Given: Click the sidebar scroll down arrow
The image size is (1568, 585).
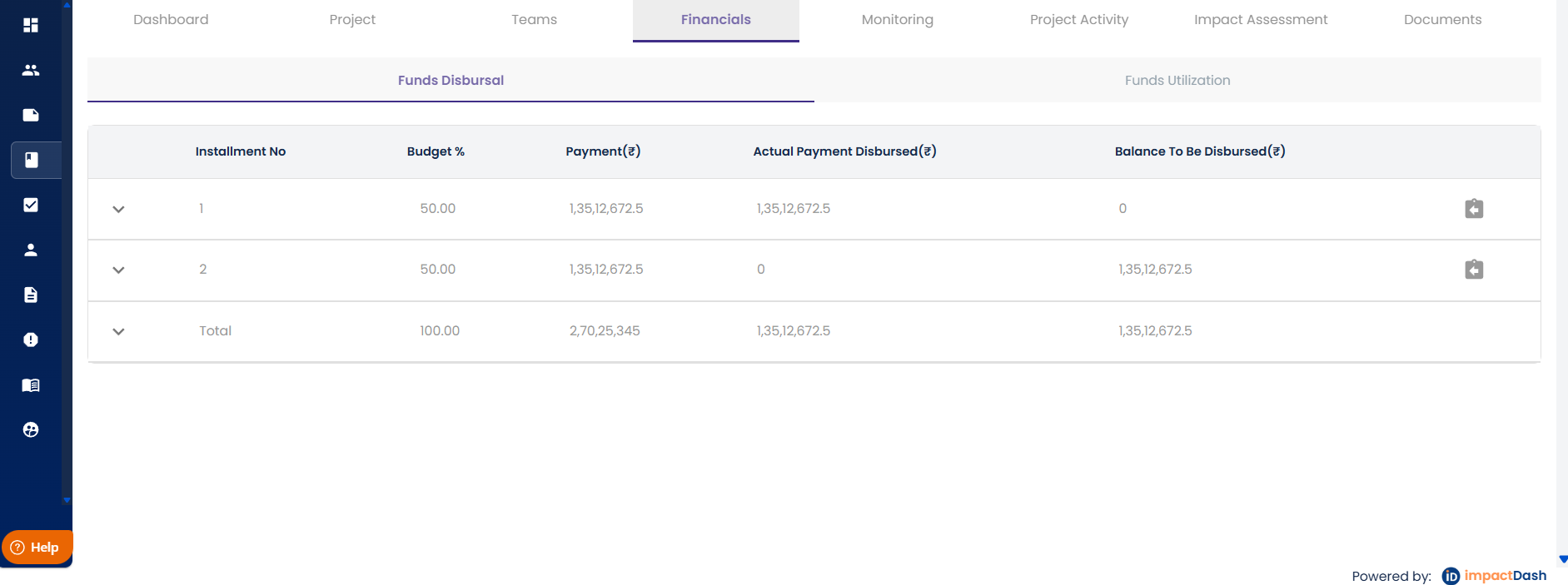Looking at the screenshot, I should pos(67,500).
